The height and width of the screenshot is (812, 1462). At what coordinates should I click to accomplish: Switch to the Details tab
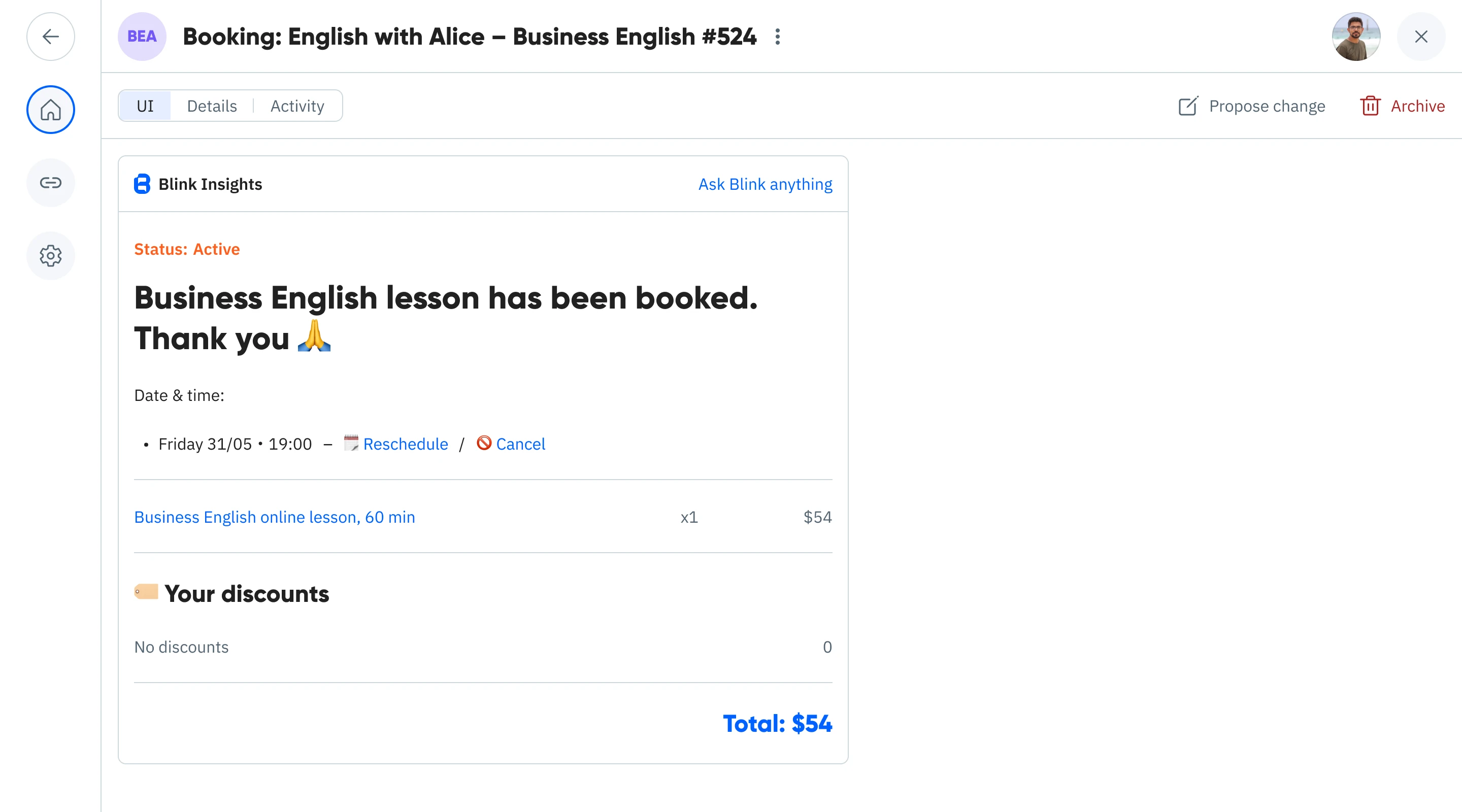click(212, 106)
